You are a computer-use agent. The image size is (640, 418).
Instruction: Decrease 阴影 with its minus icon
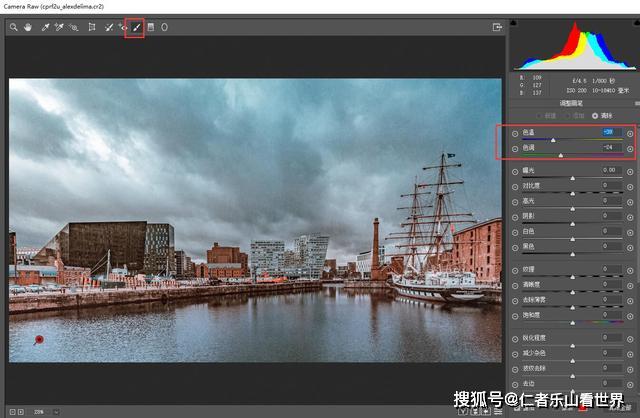515,218
